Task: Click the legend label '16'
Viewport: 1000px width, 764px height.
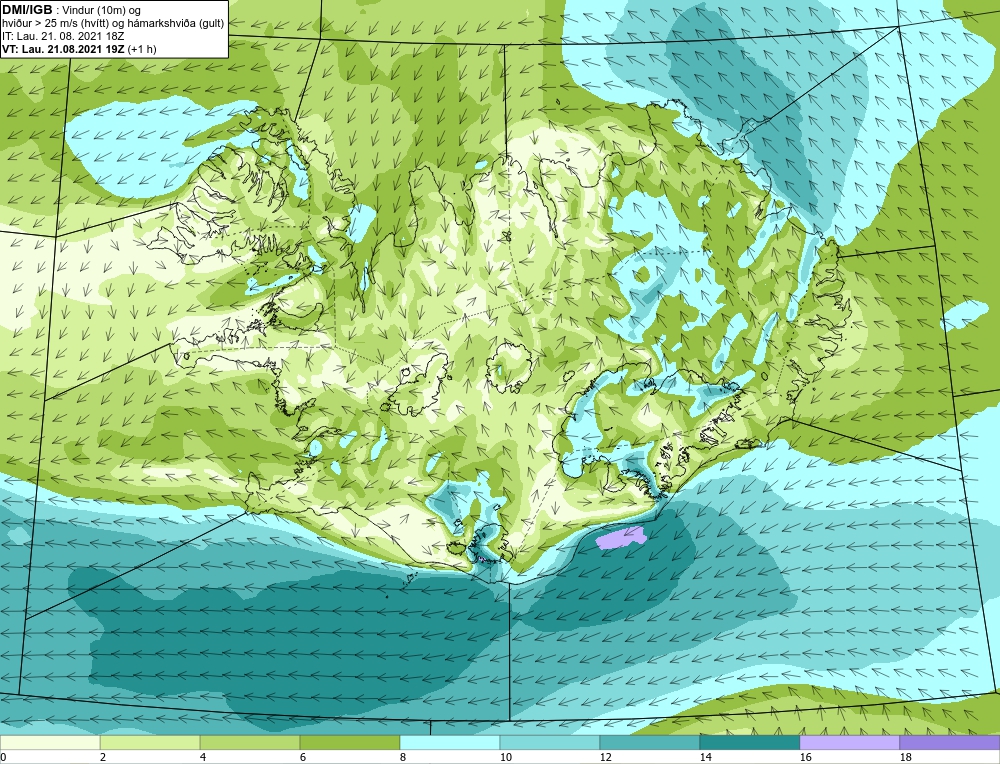Action: click(806, 757)
